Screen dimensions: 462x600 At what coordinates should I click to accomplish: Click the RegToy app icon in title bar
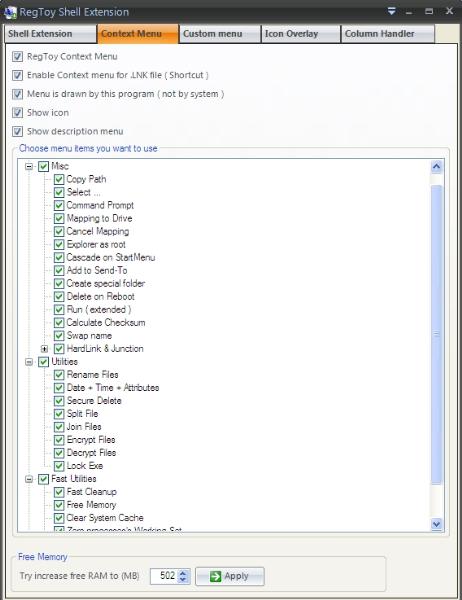[x=10, y=12]
